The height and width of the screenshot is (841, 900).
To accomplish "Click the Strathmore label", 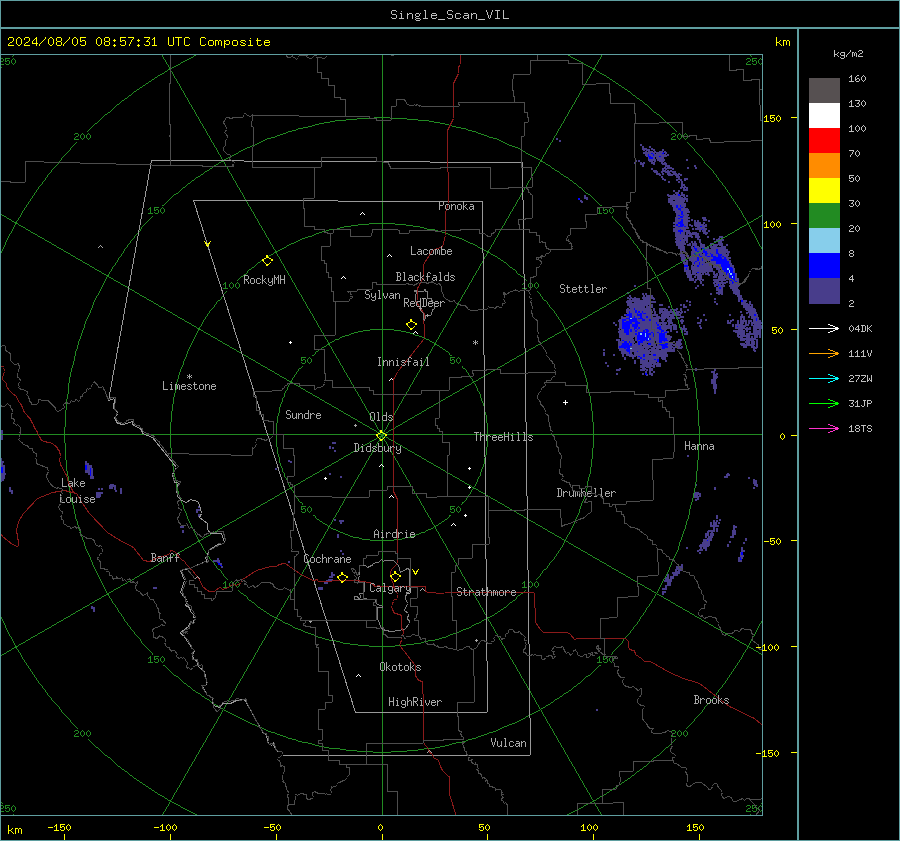I will click(x=486, y=592).
